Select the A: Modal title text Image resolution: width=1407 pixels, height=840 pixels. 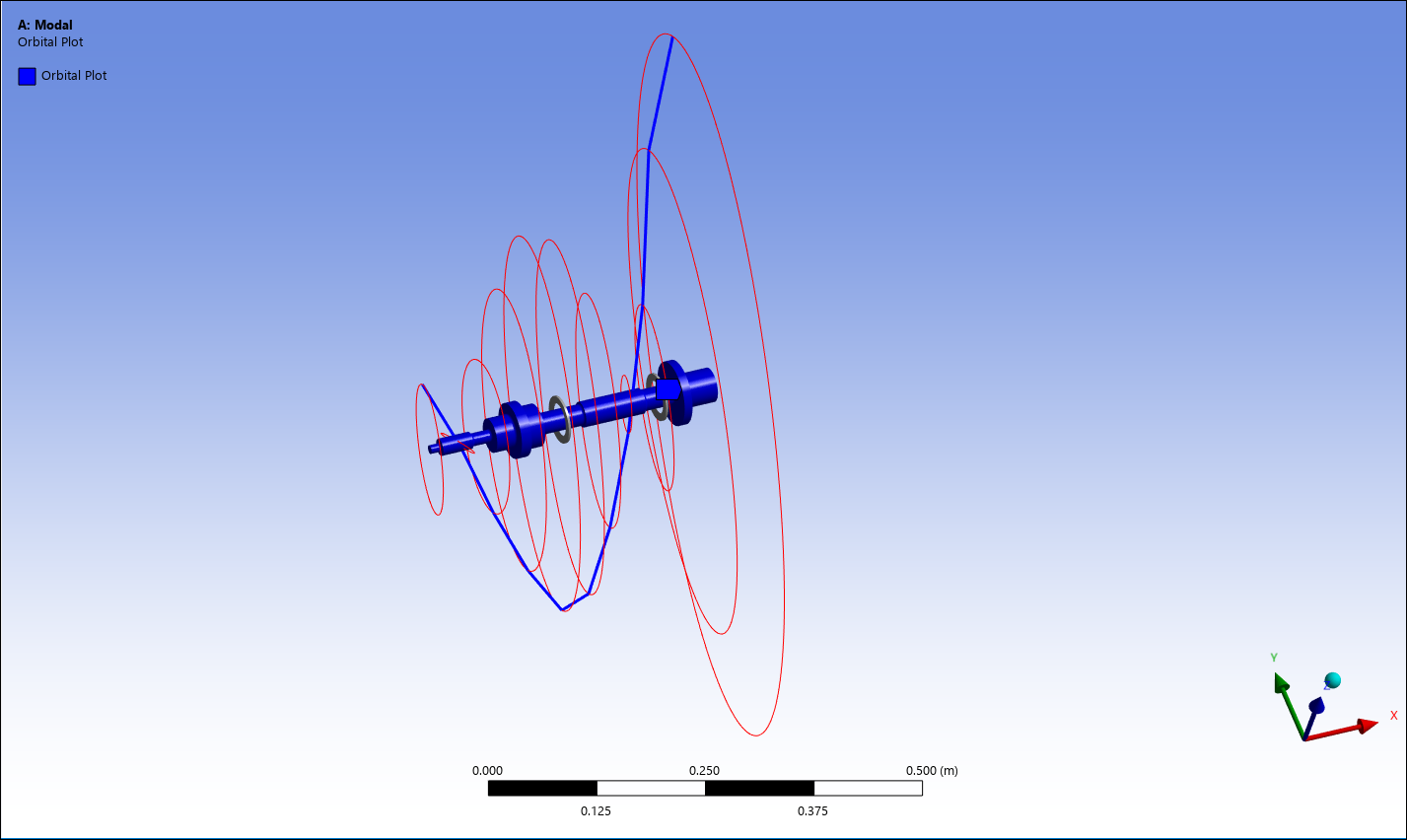click(x=44, y=25)
